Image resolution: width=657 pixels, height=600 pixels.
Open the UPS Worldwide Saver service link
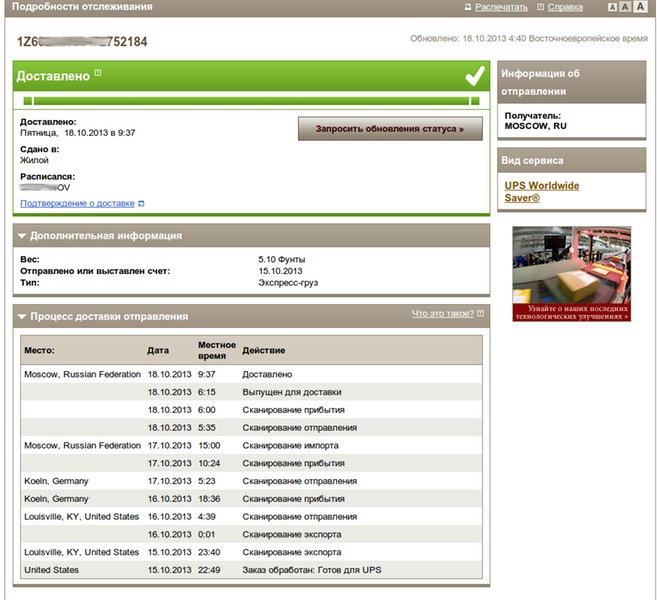point(542,191)
